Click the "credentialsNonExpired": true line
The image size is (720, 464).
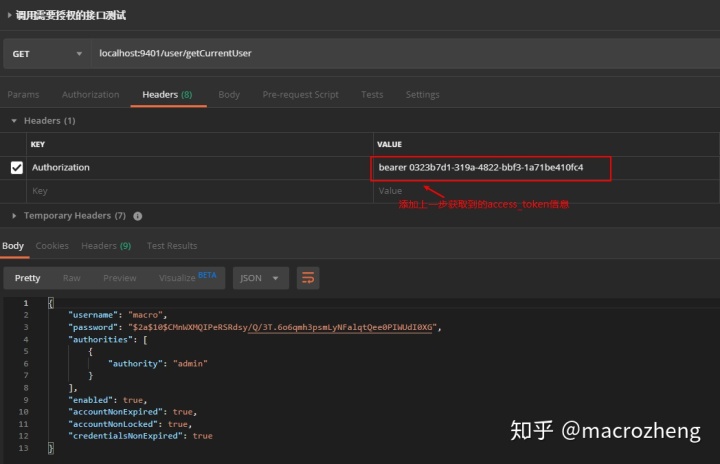pyautogui.click(x=140, y=436)
